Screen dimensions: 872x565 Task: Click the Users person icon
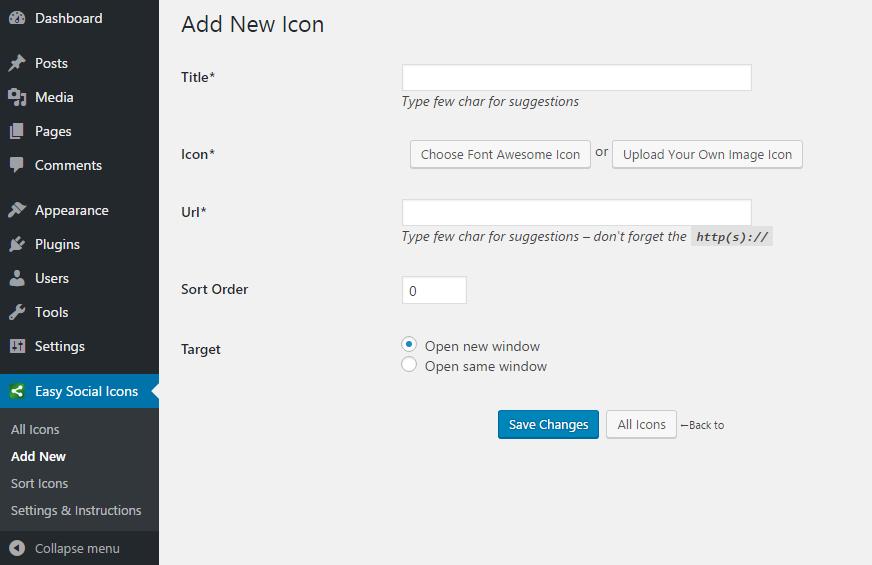(x=17, y=278)
